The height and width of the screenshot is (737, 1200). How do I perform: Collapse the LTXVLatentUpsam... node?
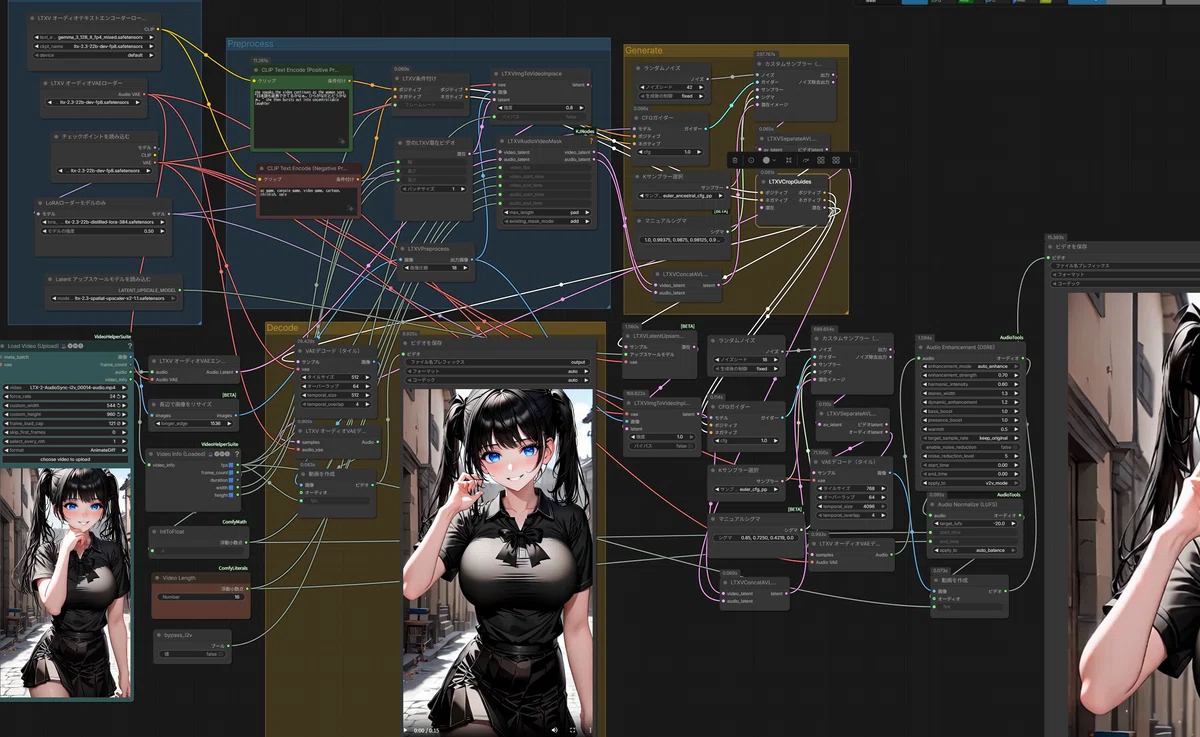(x=628, y=336)
